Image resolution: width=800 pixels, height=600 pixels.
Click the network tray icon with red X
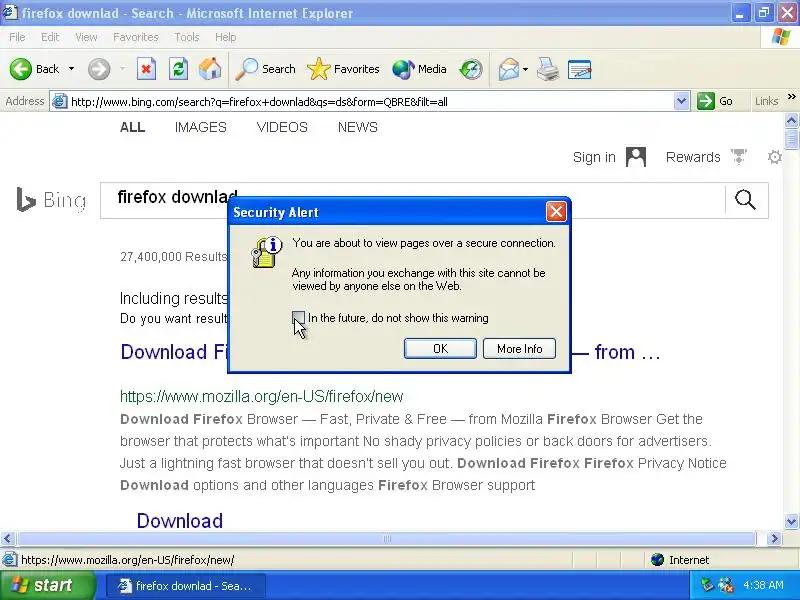click(x=726, y=585)
